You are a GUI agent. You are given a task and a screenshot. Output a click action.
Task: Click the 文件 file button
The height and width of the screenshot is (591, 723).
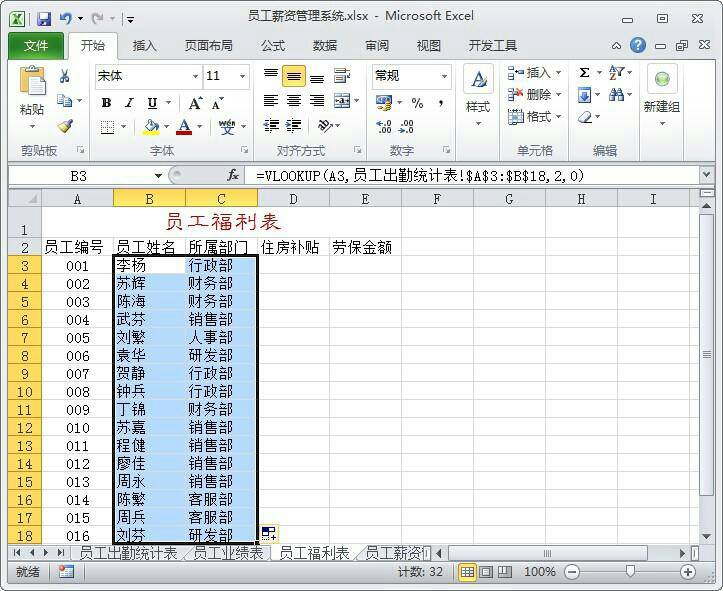click(x=35, y=45)
